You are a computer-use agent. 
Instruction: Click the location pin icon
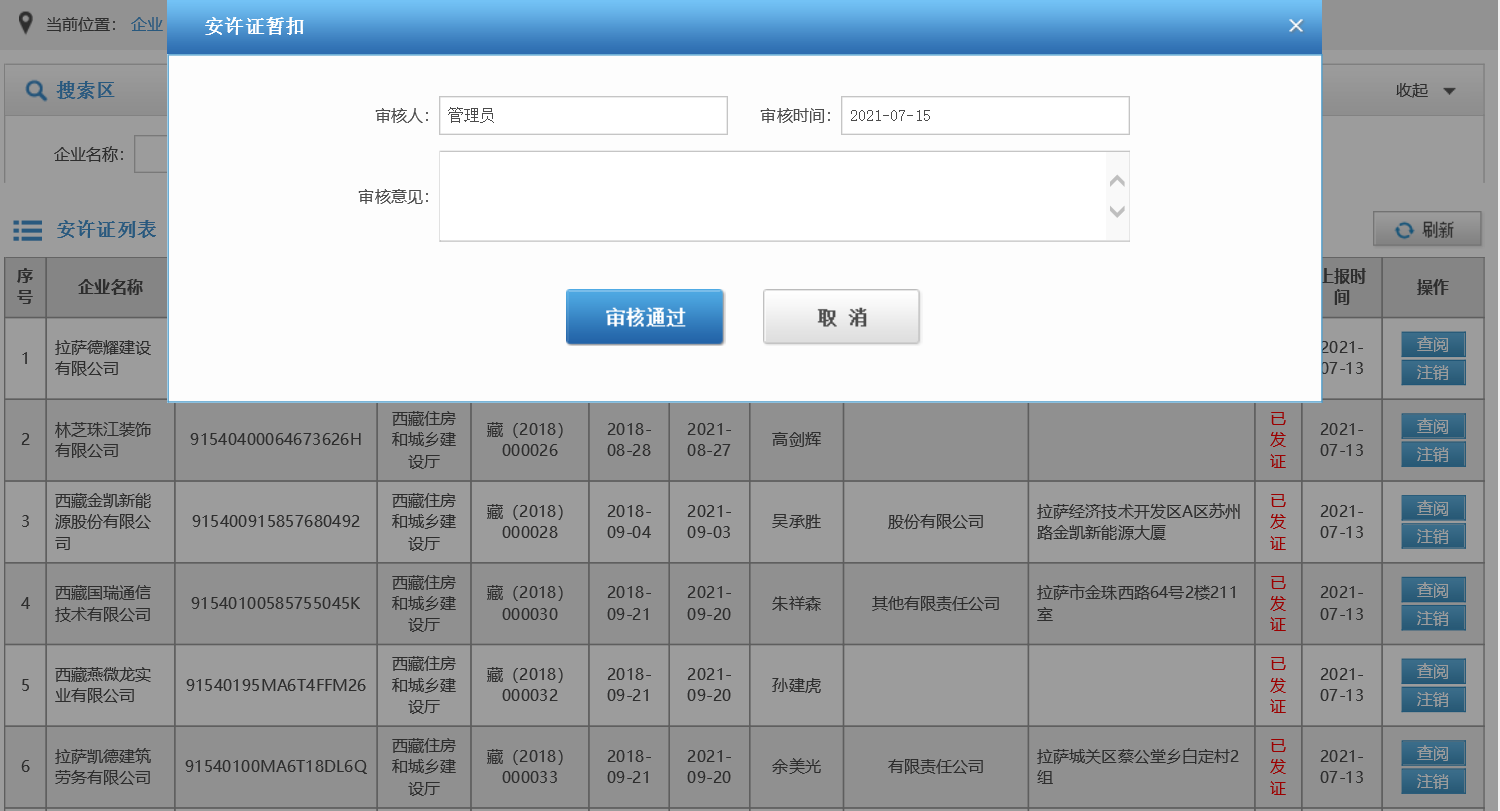(26, 23)
